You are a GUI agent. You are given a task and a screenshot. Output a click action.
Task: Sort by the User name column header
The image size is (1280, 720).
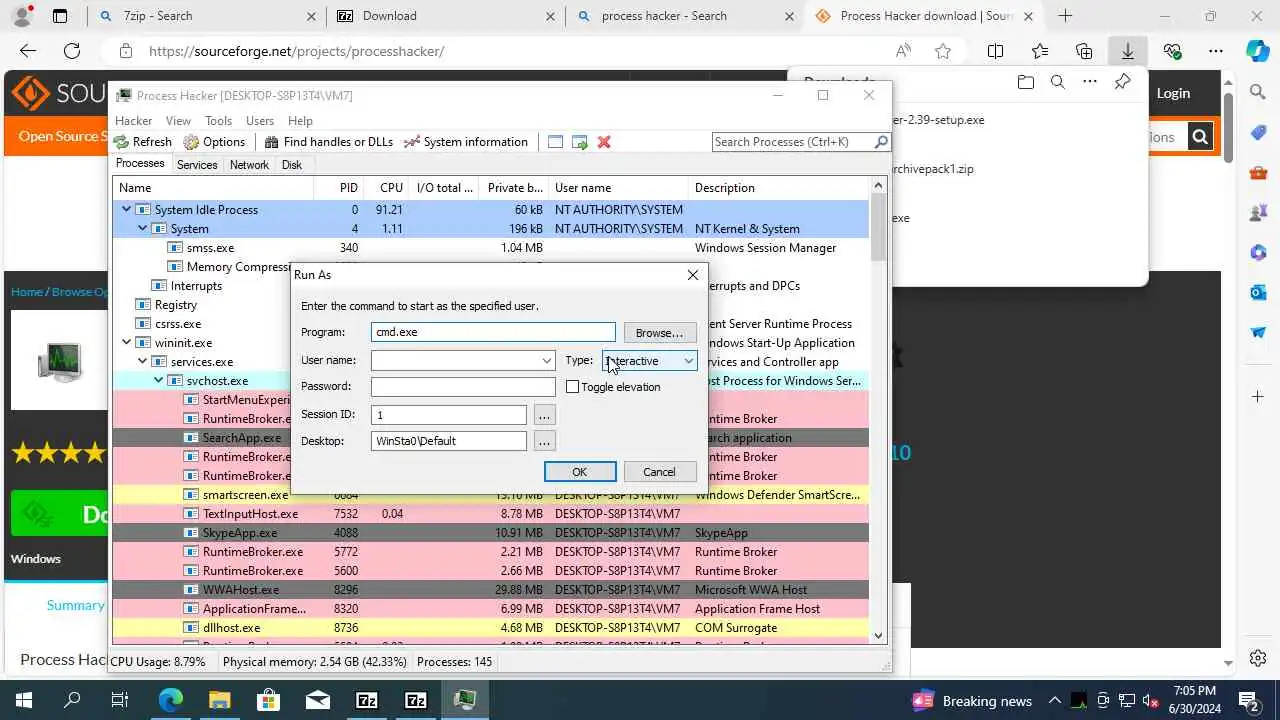620,187
